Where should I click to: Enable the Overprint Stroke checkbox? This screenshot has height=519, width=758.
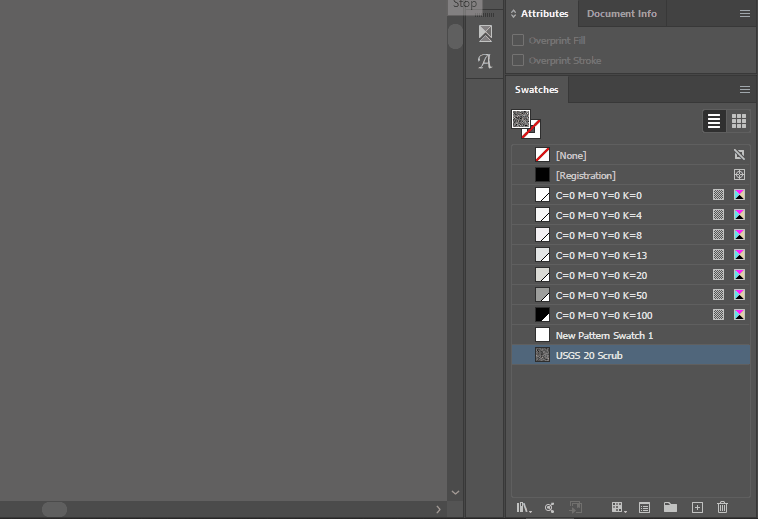click(x=518, y=60)
